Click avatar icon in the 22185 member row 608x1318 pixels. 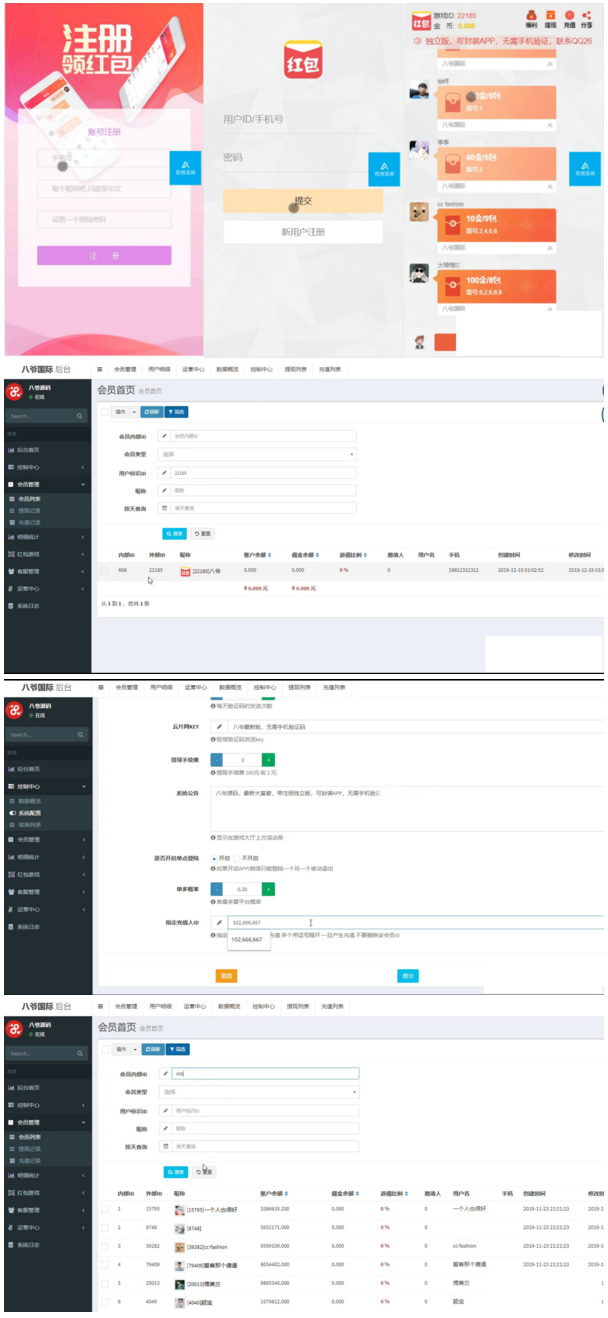[185, 571]
